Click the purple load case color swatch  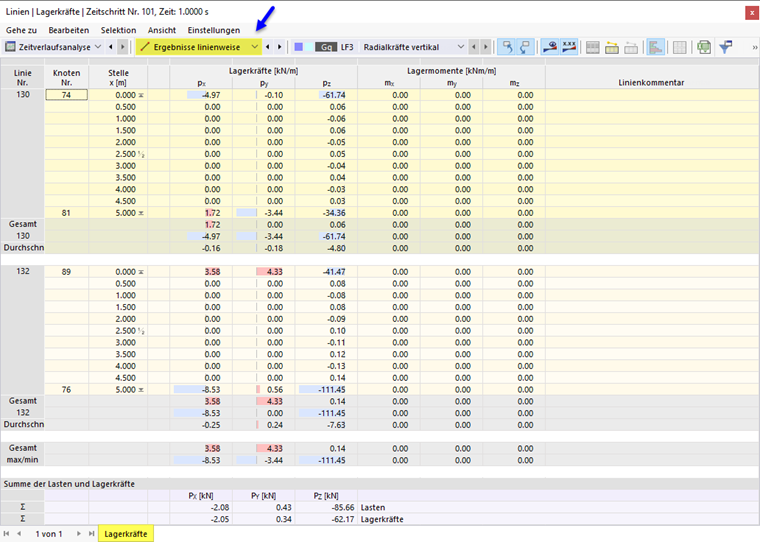pos(298,47)
